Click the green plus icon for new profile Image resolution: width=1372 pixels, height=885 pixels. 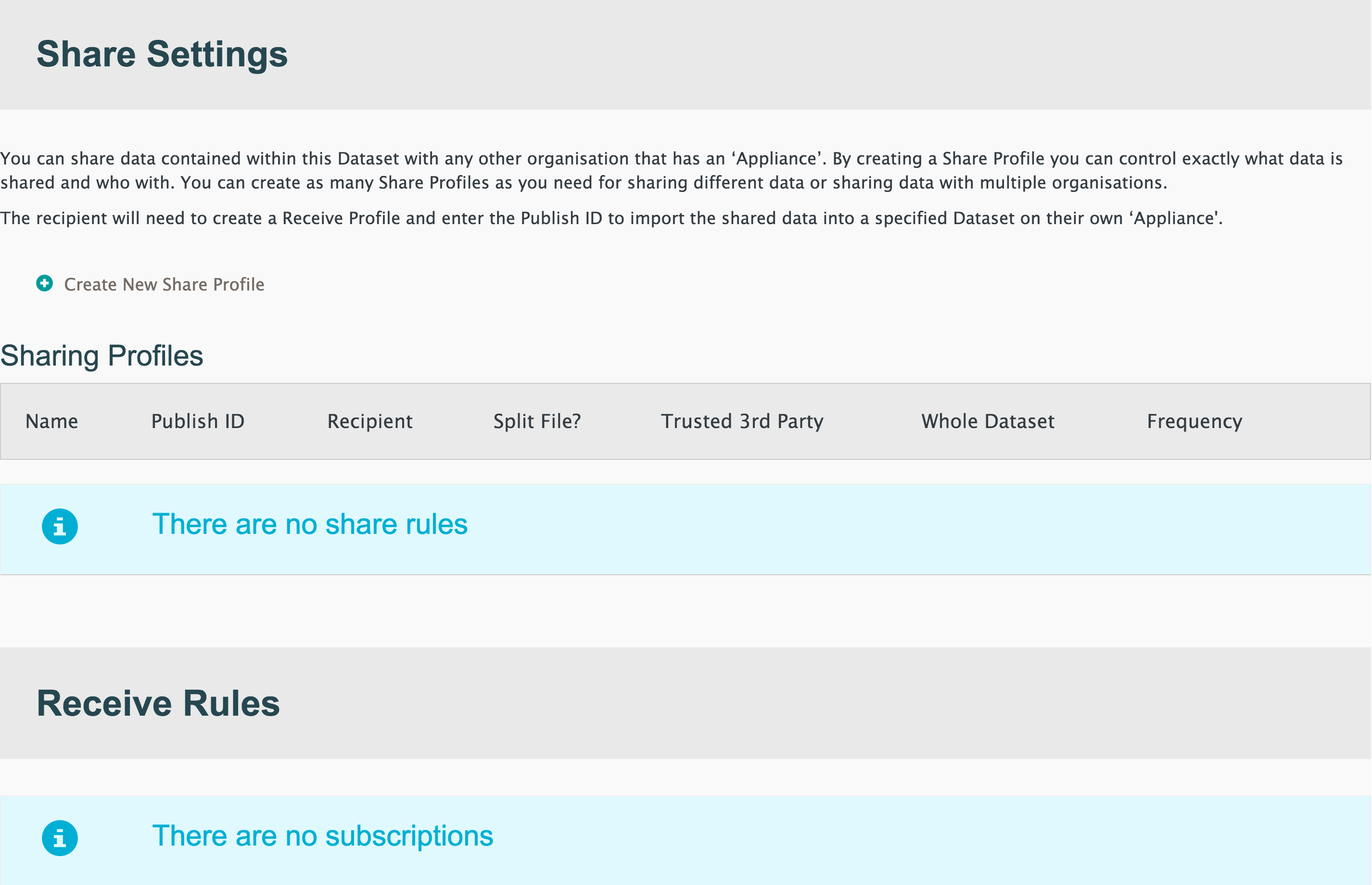(44, 283)
